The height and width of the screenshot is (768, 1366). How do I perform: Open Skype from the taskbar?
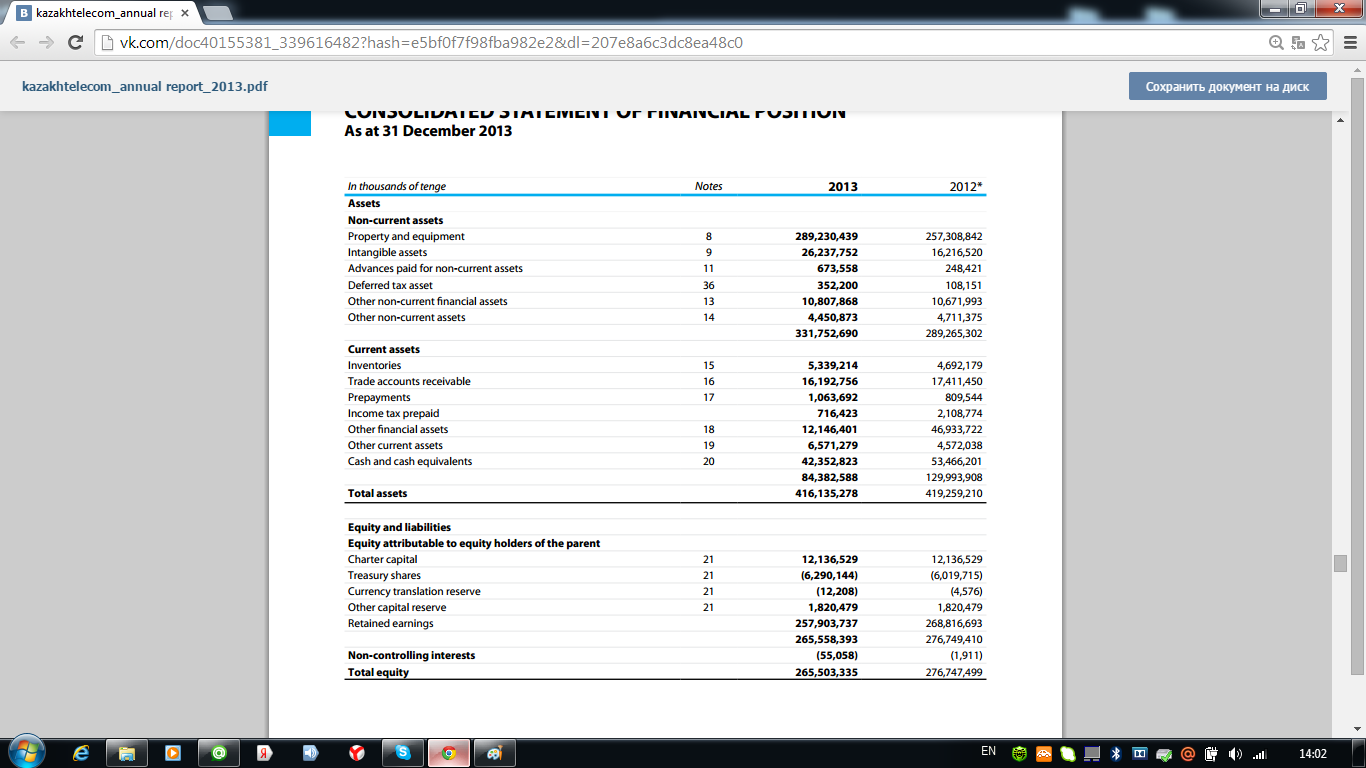point(403,753)
